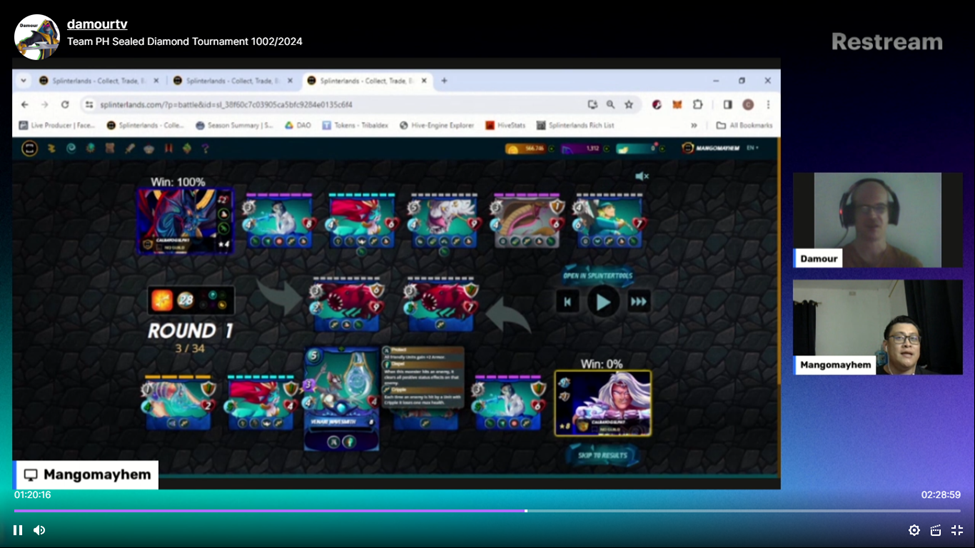The image size is (975, 548).
Task: Click the damourtv channel avatar
Action: pyautogui.click(x=37, y=37)
